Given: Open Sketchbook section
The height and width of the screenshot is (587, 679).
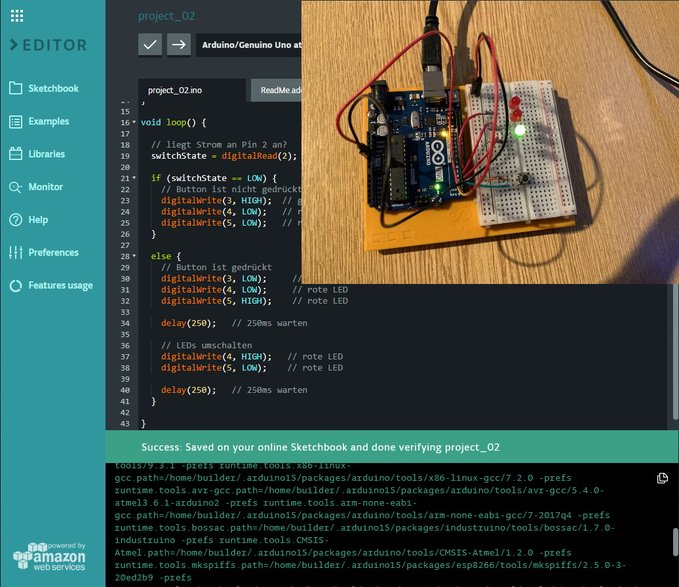Looking at the screenshot, I should (54, 88).
